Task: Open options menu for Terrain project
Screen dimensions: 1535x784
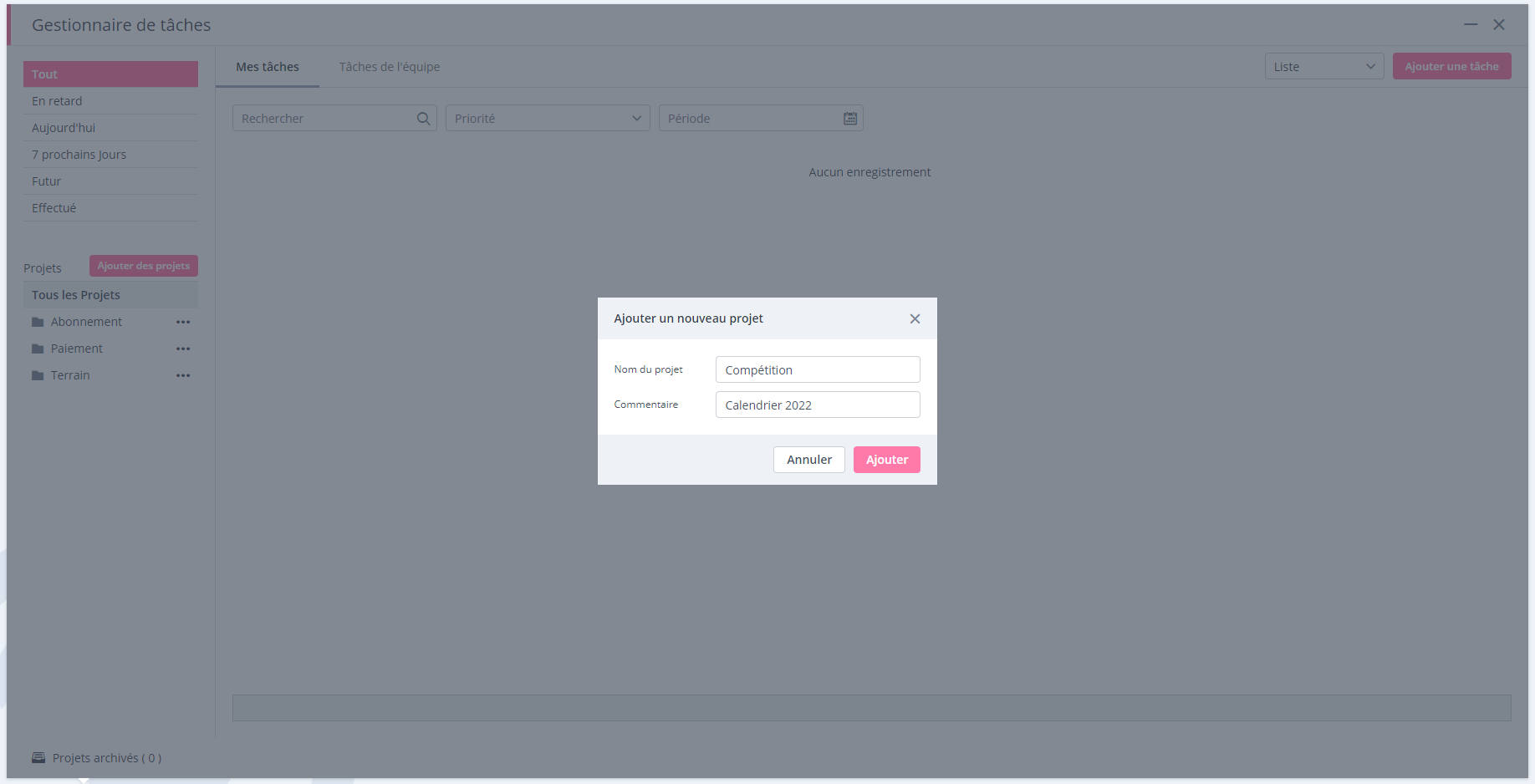Action: click(183, 375)
